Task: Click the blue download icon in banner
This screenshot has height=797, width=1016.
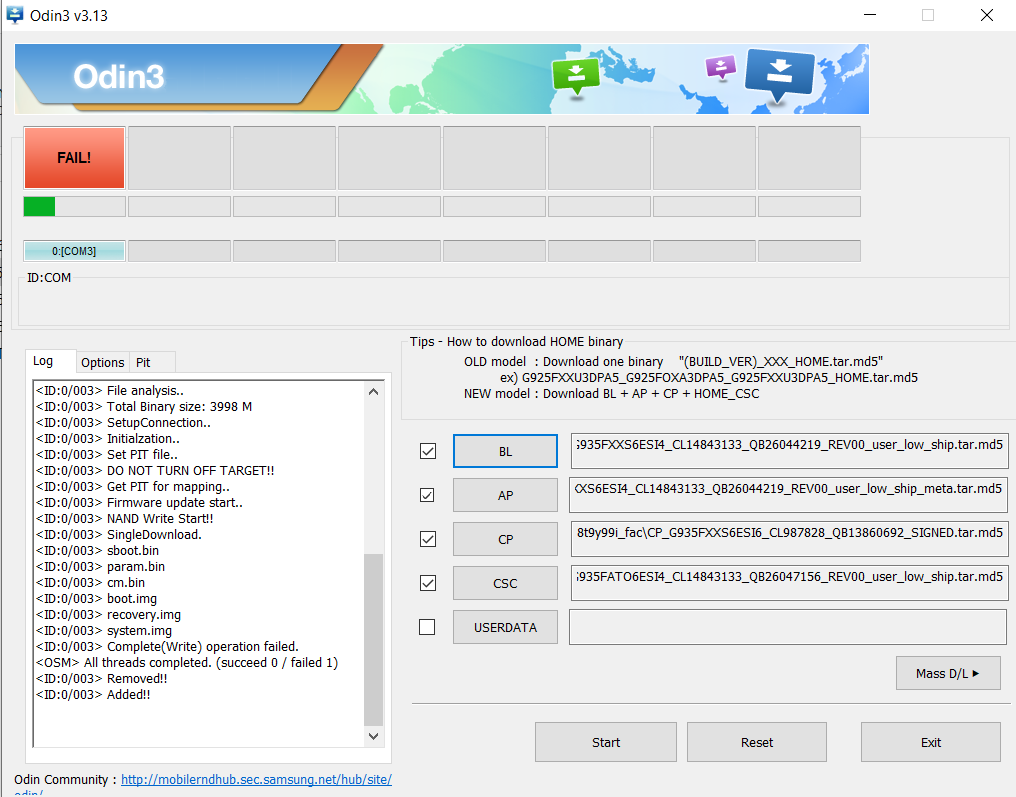Action: click(x=780, y=76)
